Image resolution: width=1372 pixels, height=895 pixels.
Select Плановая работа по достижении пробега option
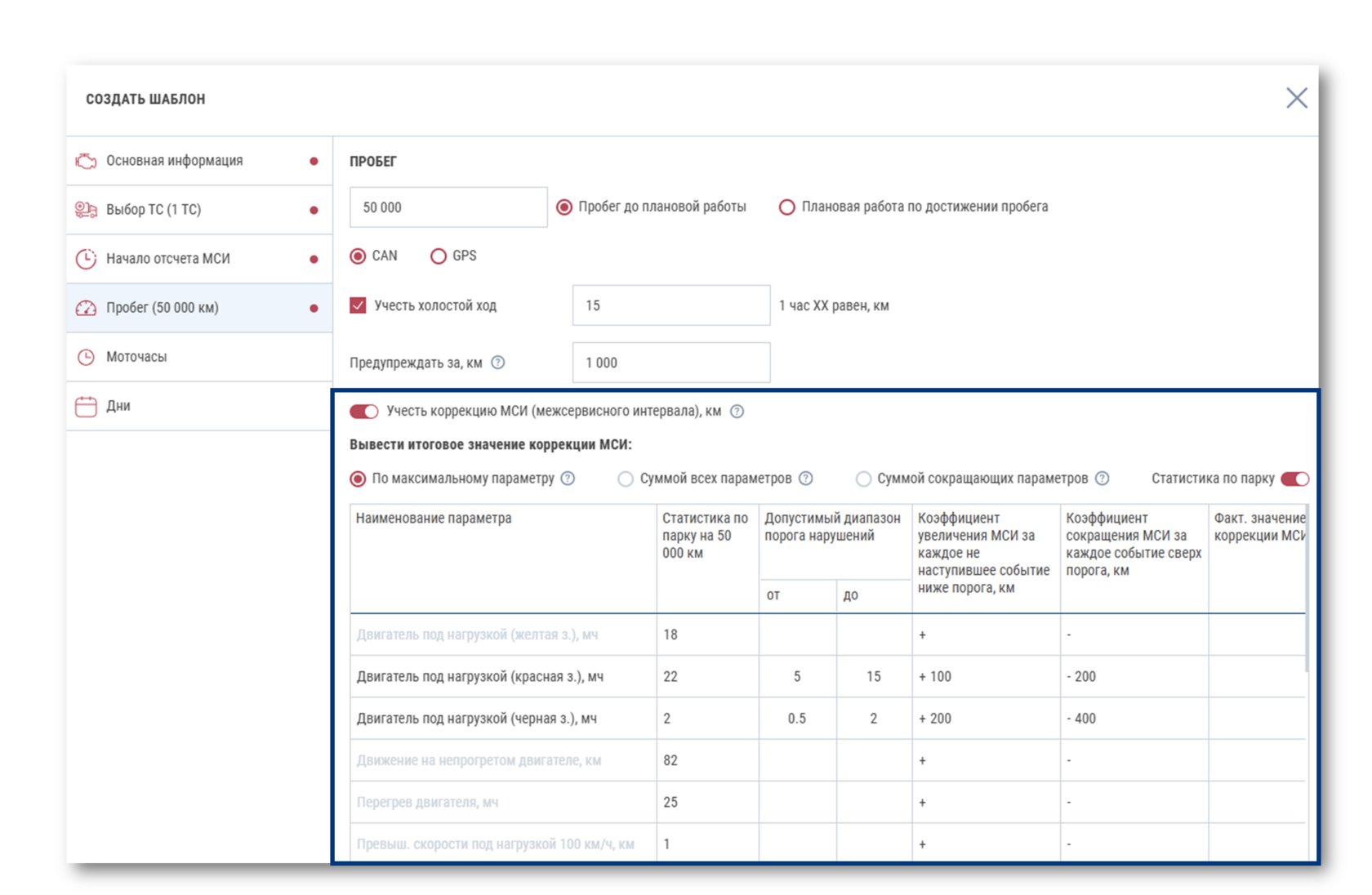click(786, 207)
